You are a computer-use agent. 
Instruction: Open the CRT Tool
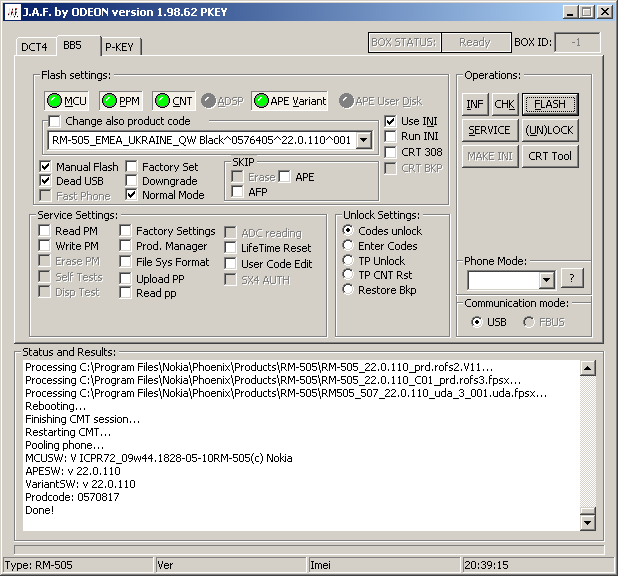(550, 156)
